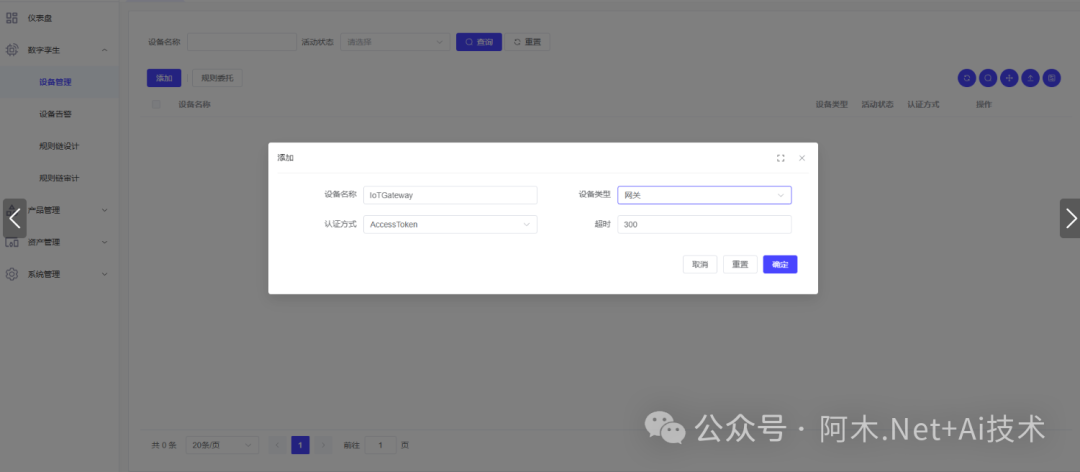Click the four-arrow move toolbar icon
1080x472 pixels.
(x=1009, y=78)
